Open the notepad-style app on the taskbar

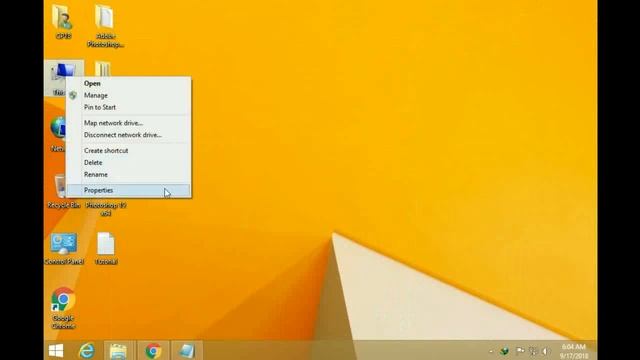[187, 351]
